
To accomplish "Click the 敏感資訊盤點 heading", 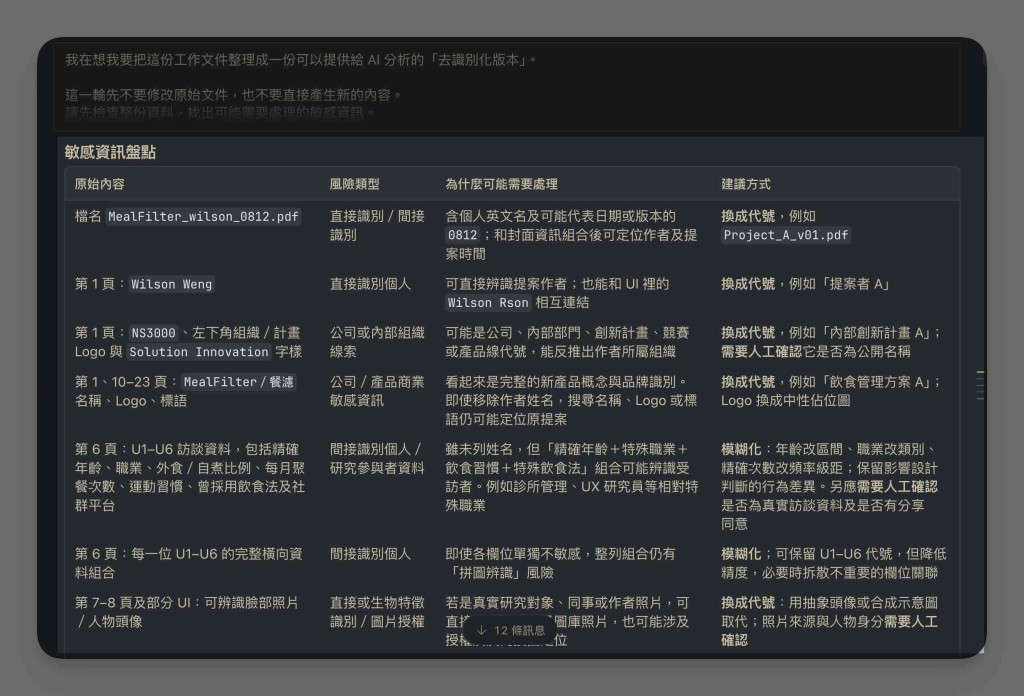I will 110,152.
